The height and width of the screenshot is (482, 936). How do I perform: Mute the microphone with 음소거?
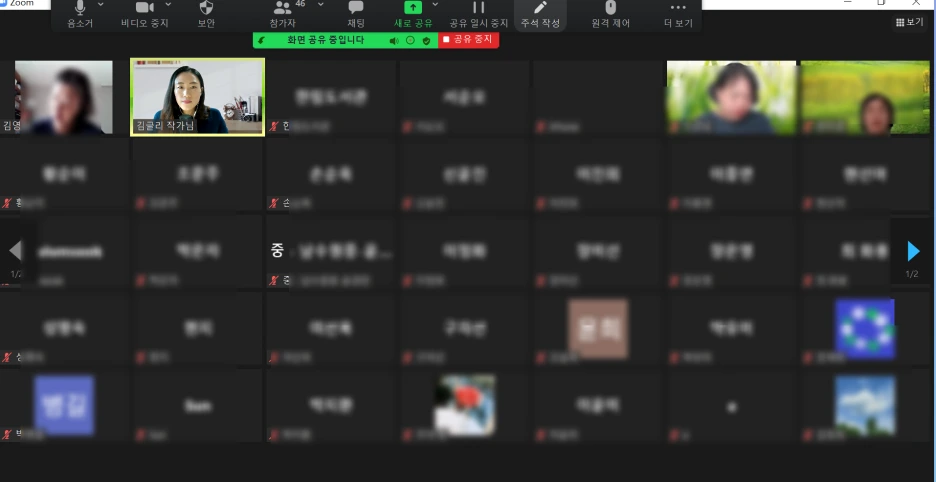click(x=80, y=15)
